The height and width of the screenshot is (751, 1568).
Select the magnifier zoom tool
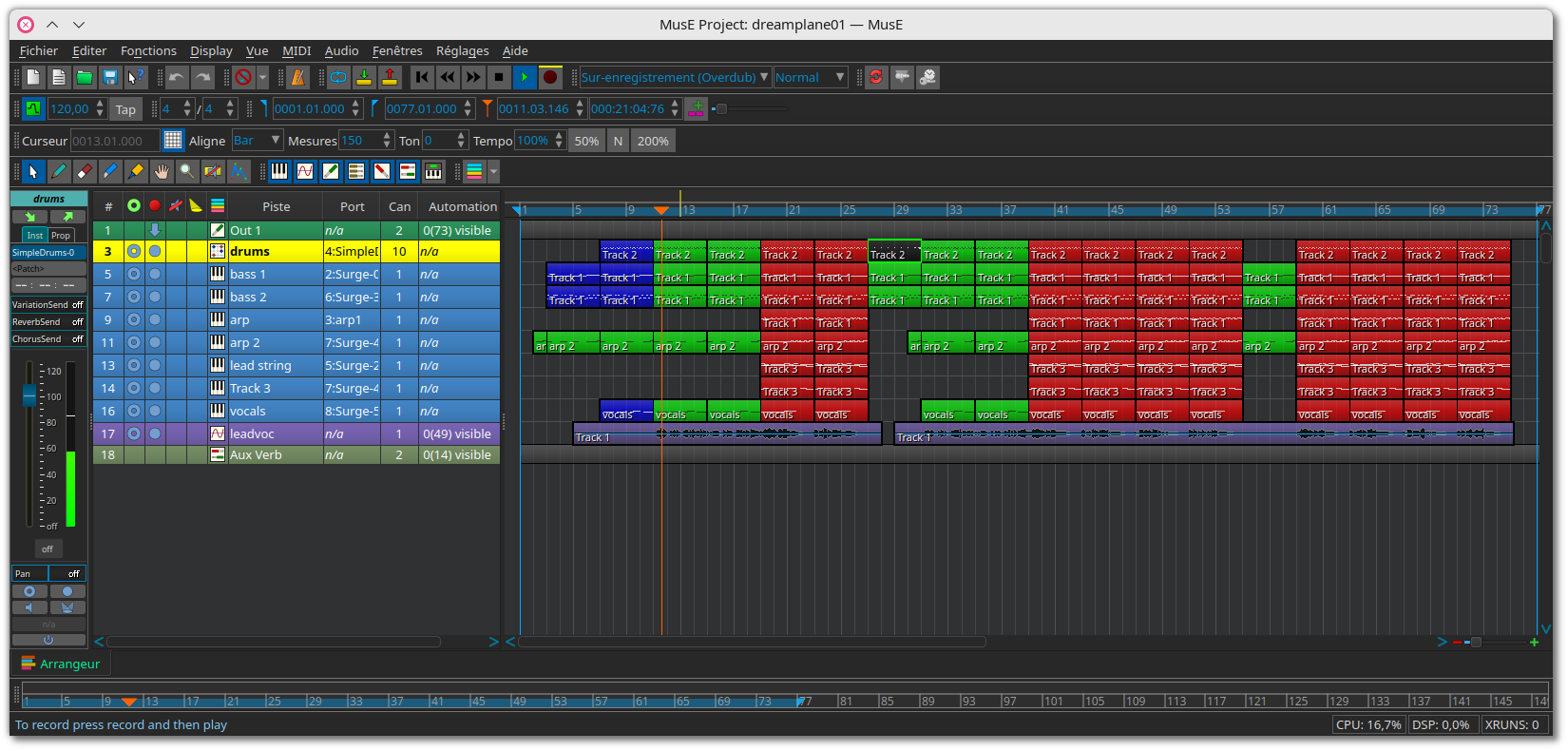[187, 171]
